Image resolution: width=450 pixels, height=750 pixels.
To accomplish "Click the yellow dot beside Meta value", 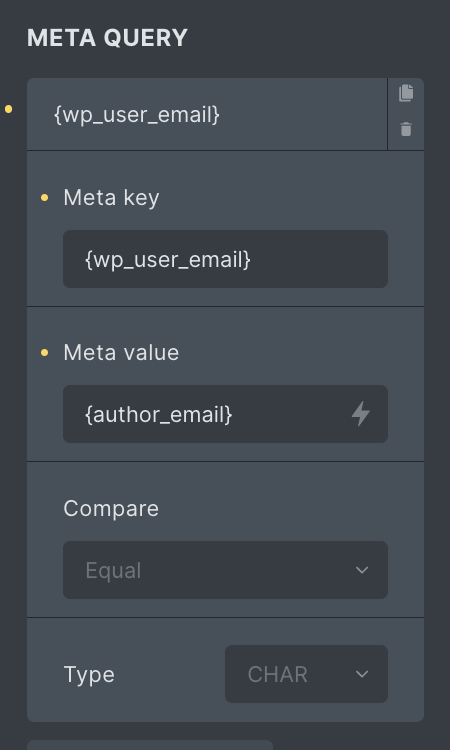I will click(44, 353).
